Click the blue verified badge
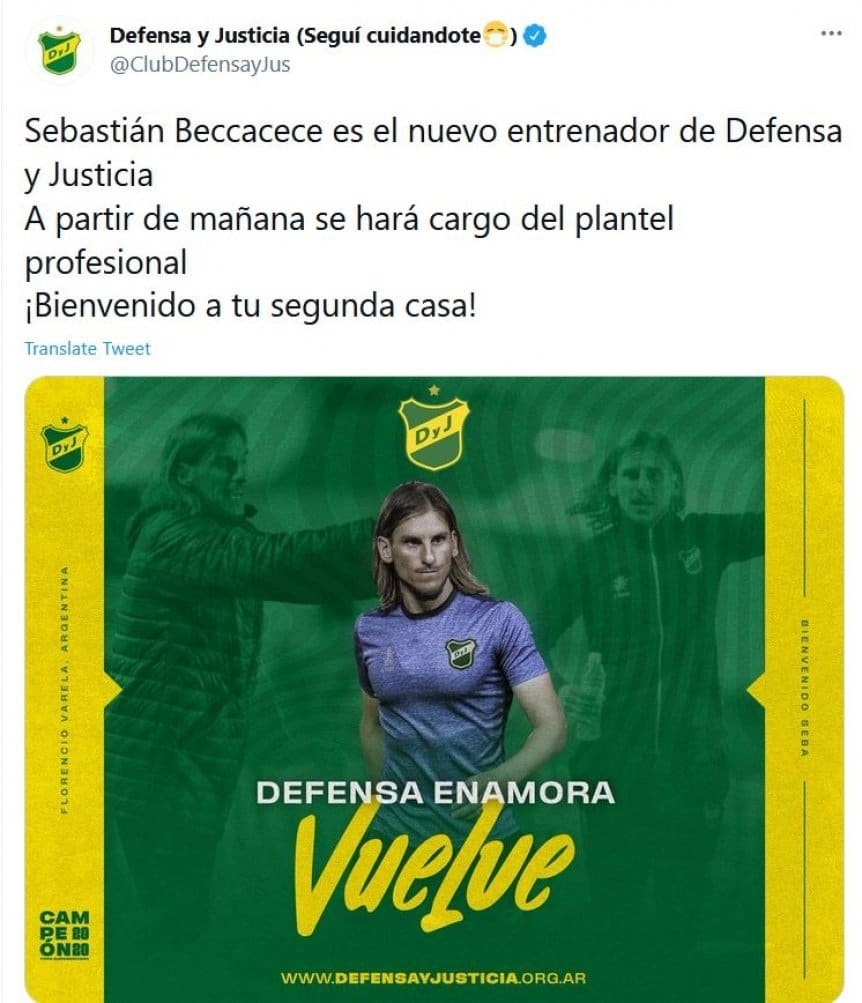Image resolution: width=862 pixels, height=1003 pixels. pos(535,36)
